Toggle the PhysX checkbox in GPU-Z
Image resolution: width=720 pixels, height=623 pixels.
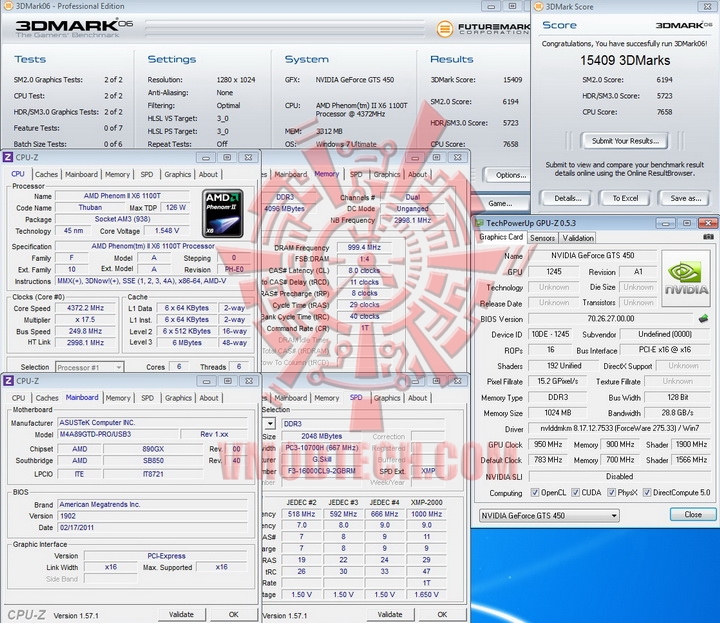(x=611, y=492)
